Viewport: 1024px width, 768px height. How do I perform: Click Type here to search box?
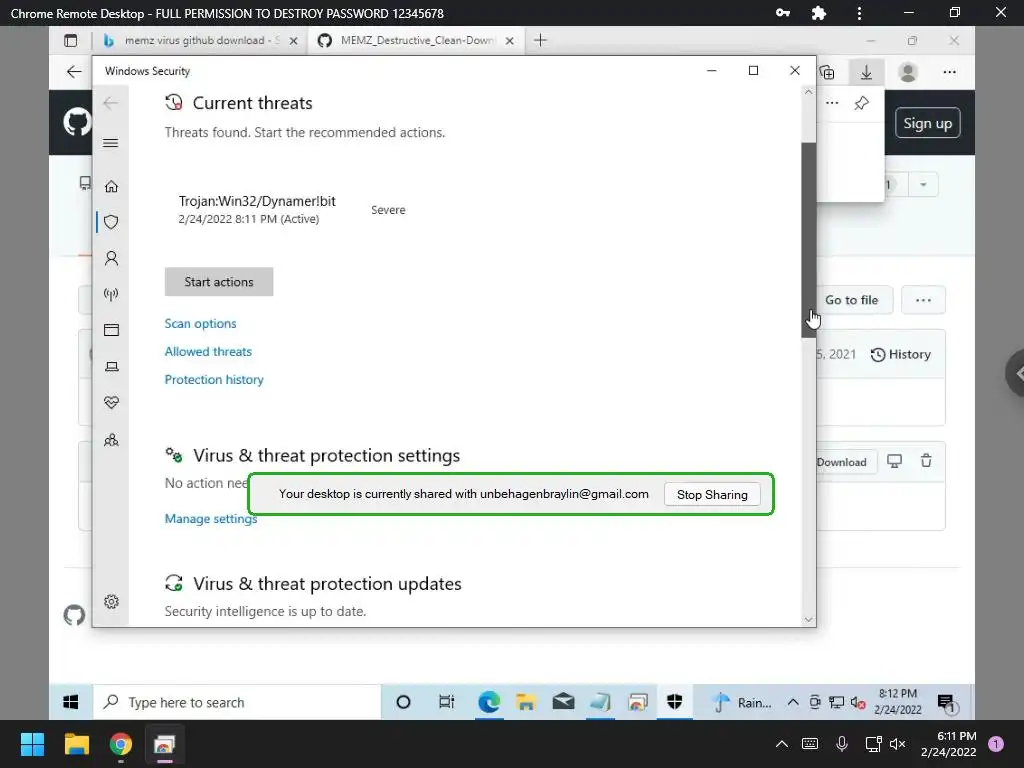[237, 702]
